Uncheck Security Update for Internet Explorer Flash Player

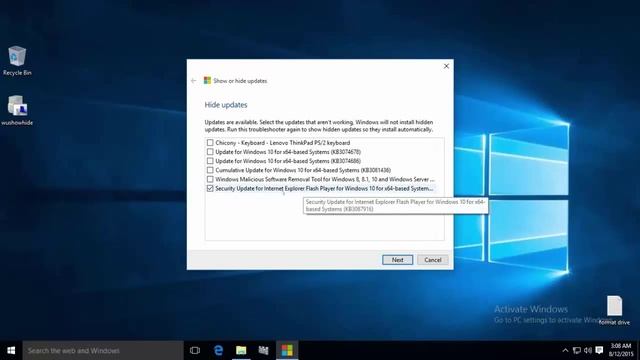coord(210,188)
